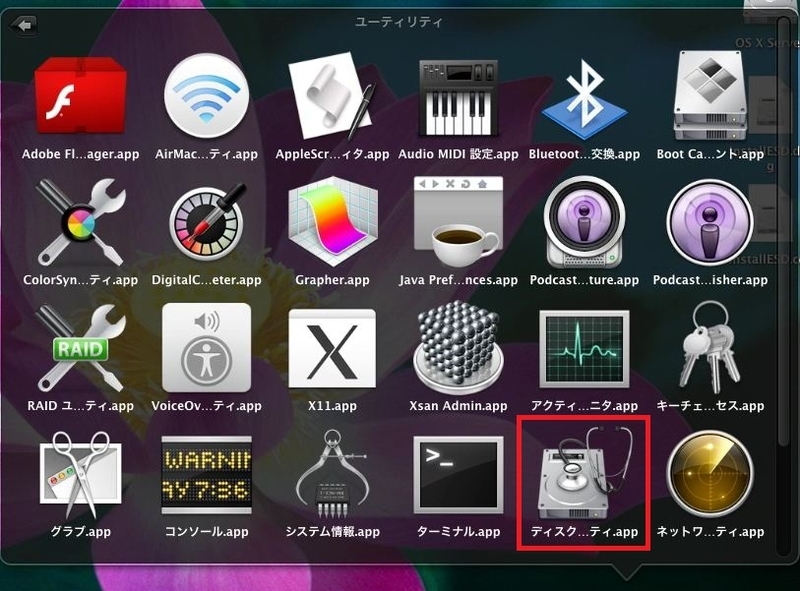The width and height of the screenshot is (800, 591).
Task: Launch DigitalColor Meter app
Action: pyautogui.click(x=207, y=223)
